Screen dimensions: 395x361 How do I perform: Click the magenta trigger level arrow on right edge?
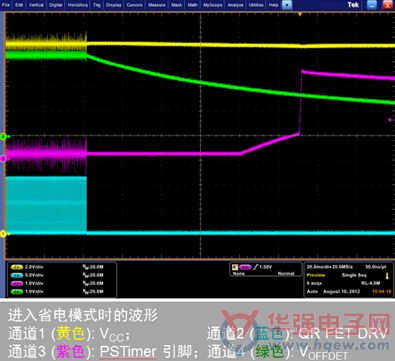tap(390, 120)
